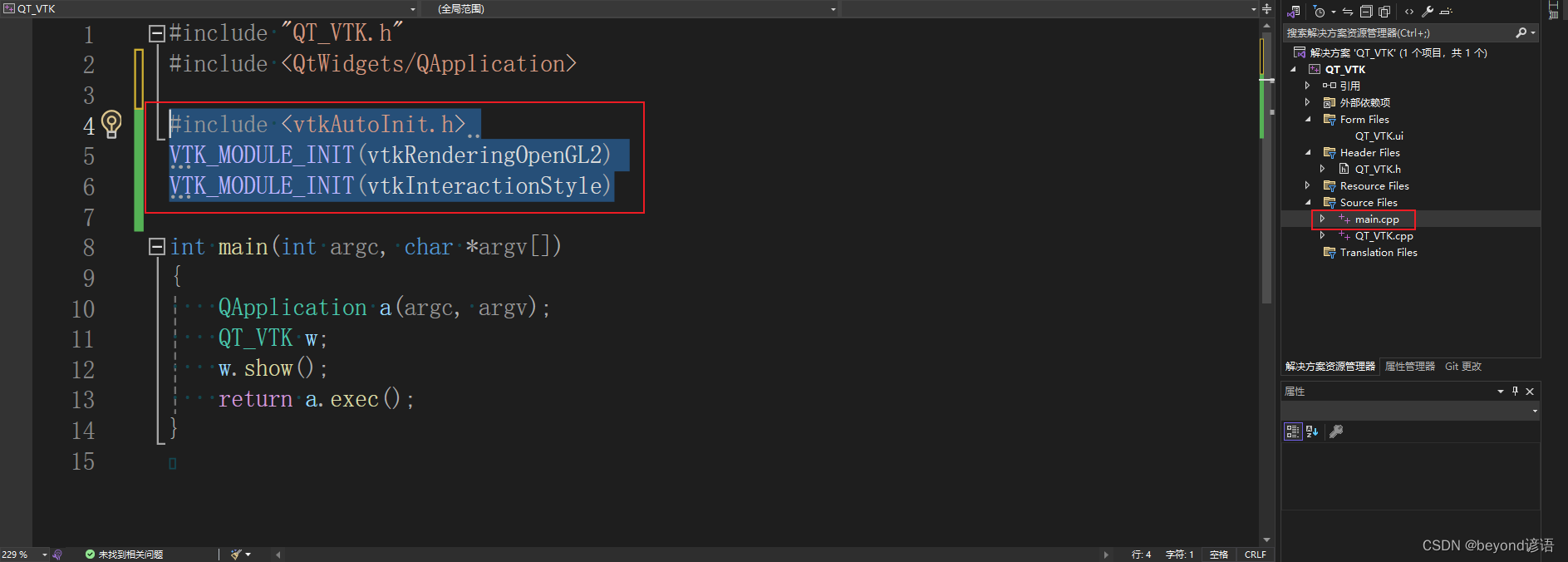
Task: Select the View Code icon in Solution Explorer
Action: [1409, 11]
